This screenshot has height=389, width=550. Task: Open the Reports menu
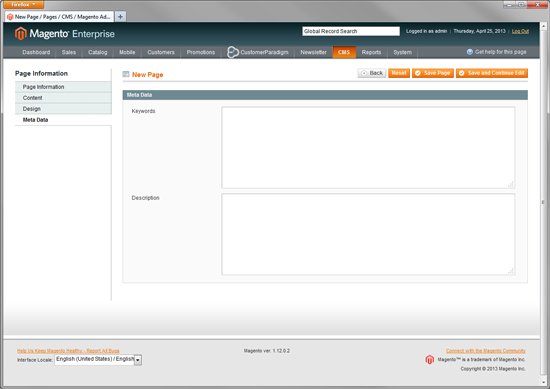pos(371,52)
